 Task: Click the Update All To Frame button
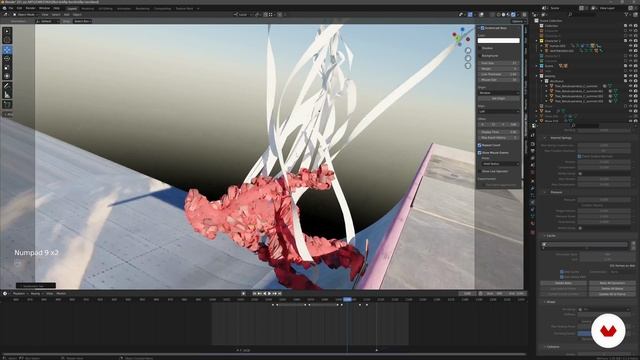click(612, 294)
